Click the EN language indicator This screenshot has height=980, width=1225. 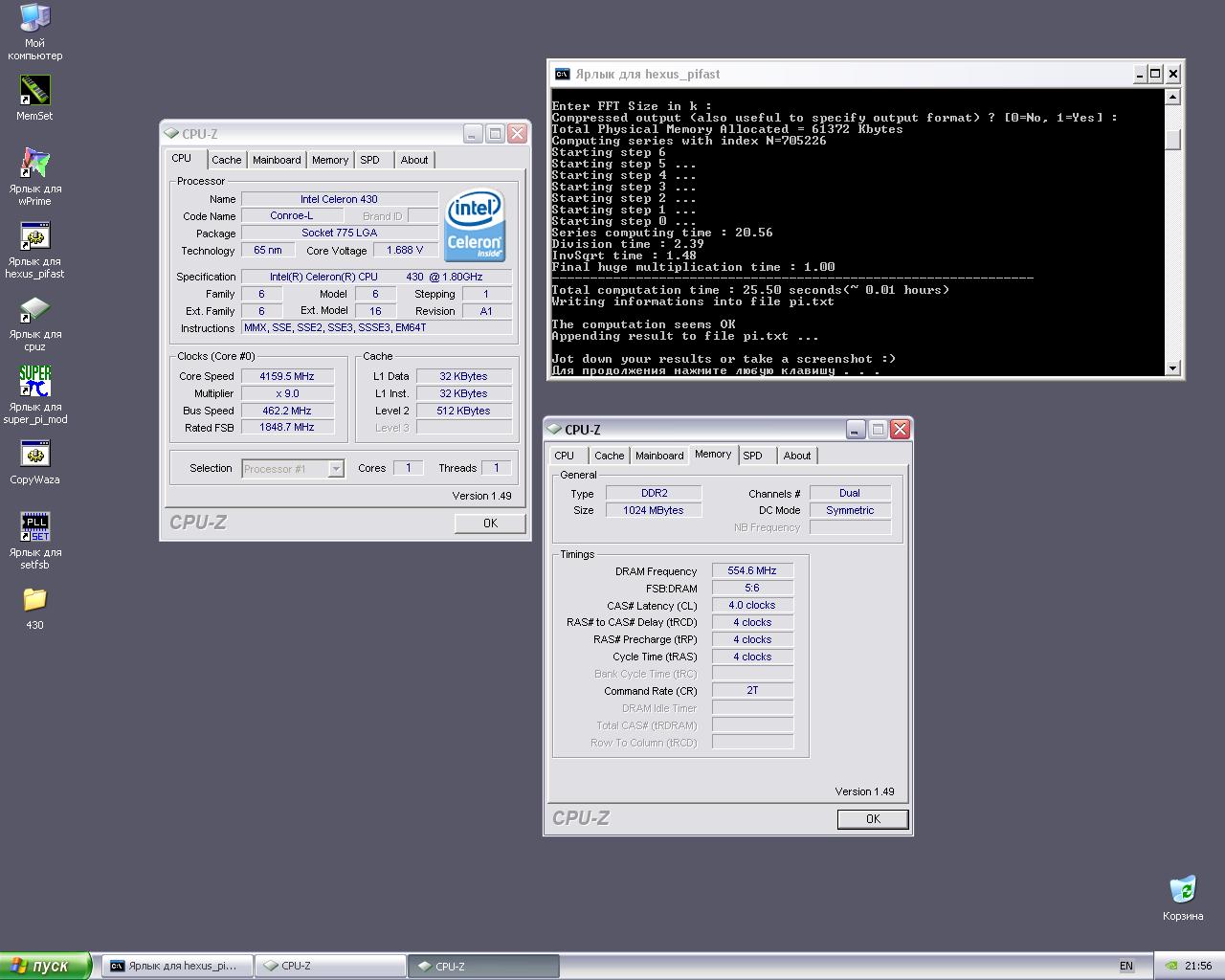coord(1126,966)
